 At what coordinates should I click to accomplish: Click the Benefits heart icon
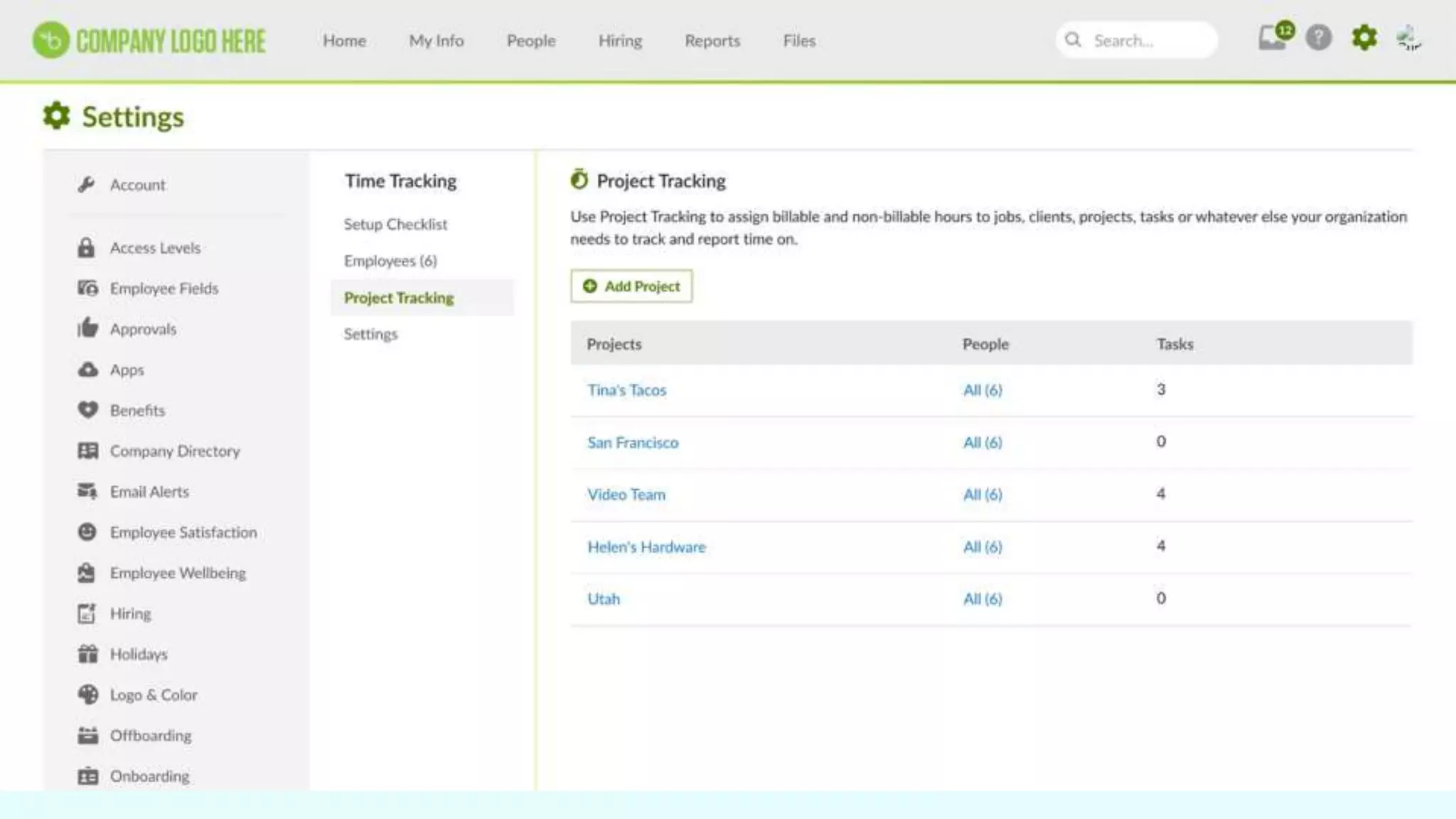point(87,410)
